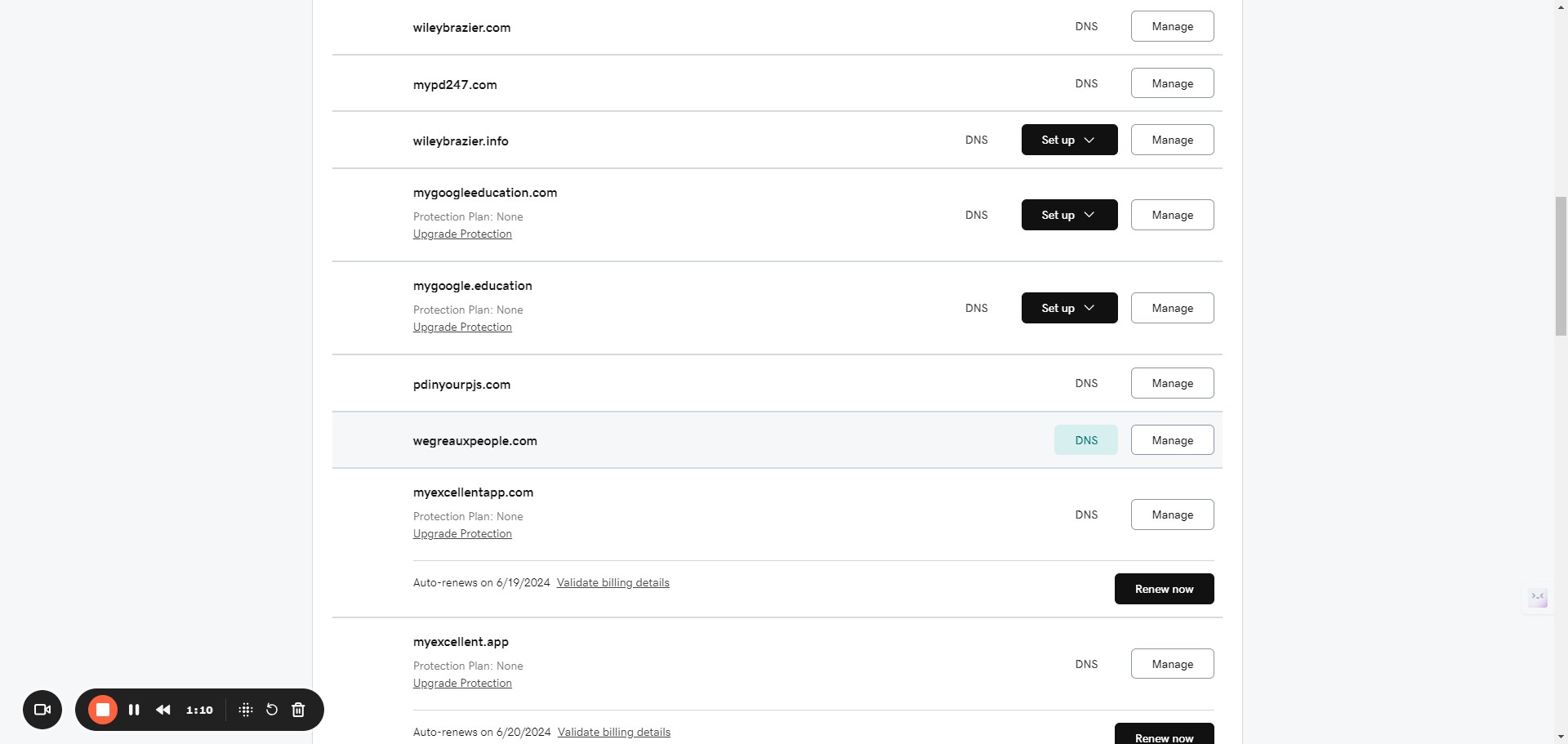Click the page's vertical scrollbar thumb
The image size is (1568, 744).
pyautogui.click(x=1561, y=265)
